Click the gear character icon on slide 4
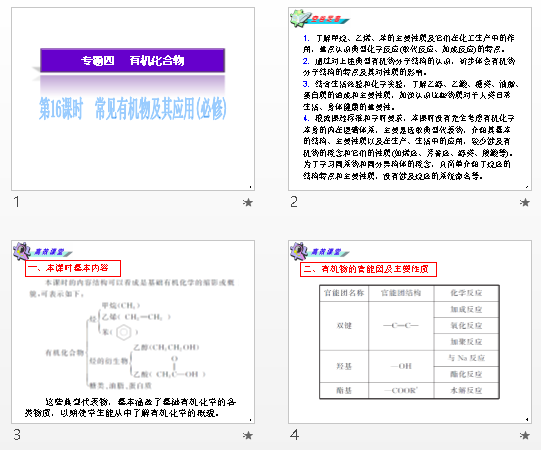 coord(298,251)
